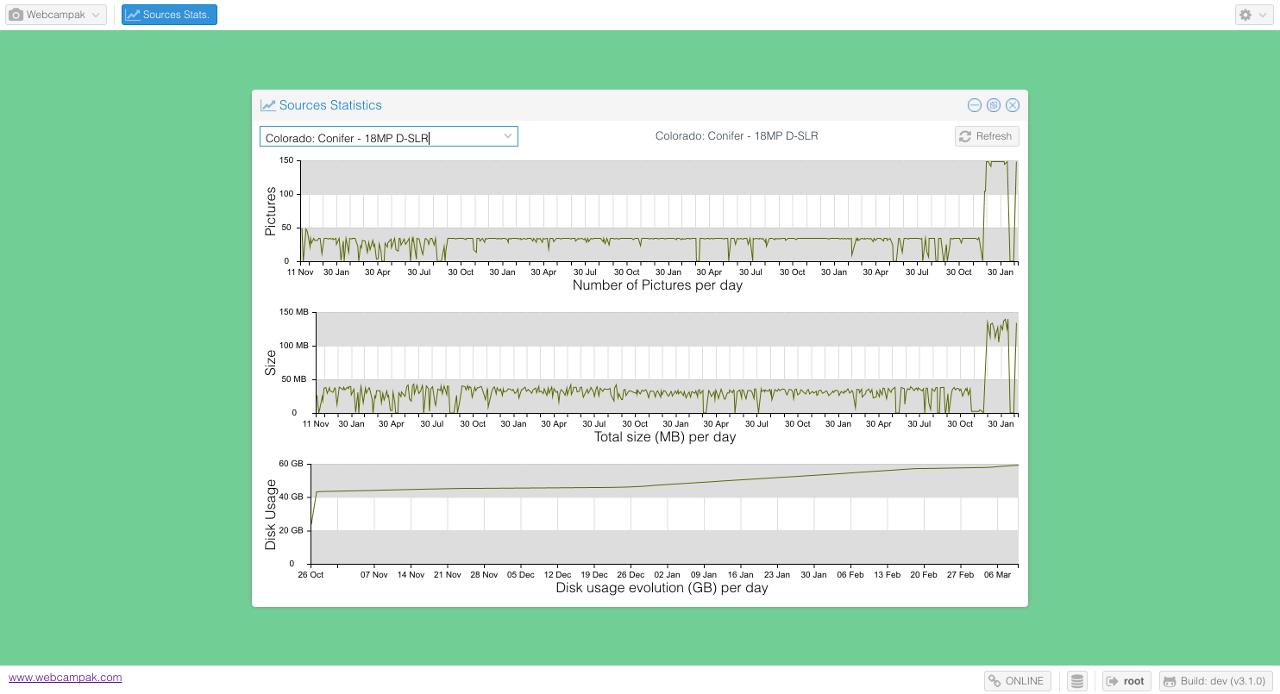The width and height of the screenshot is (1280, 694).
Task: Click the "Number of Pictures per day" caption
Action: click(x=657, y=285)
